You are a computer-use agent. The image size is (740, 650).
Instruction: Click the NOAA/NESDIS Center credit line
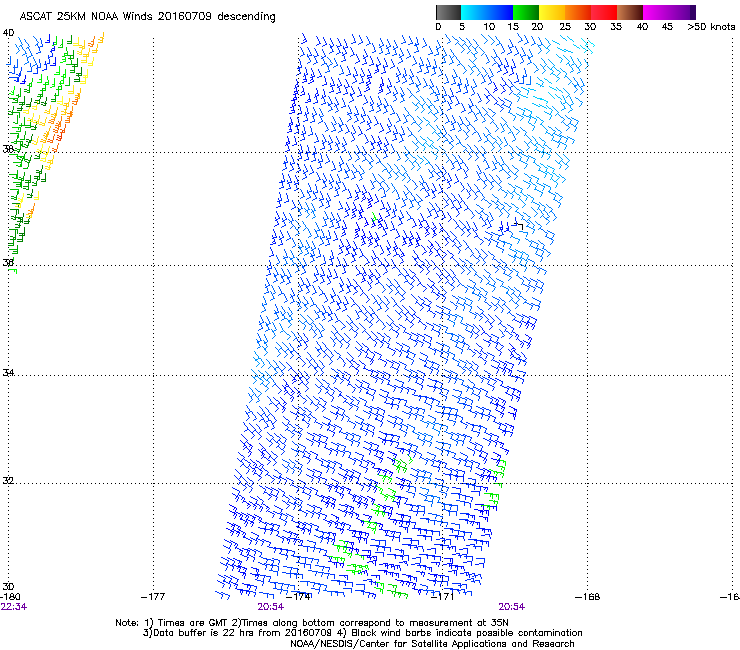tap(432, 644)
